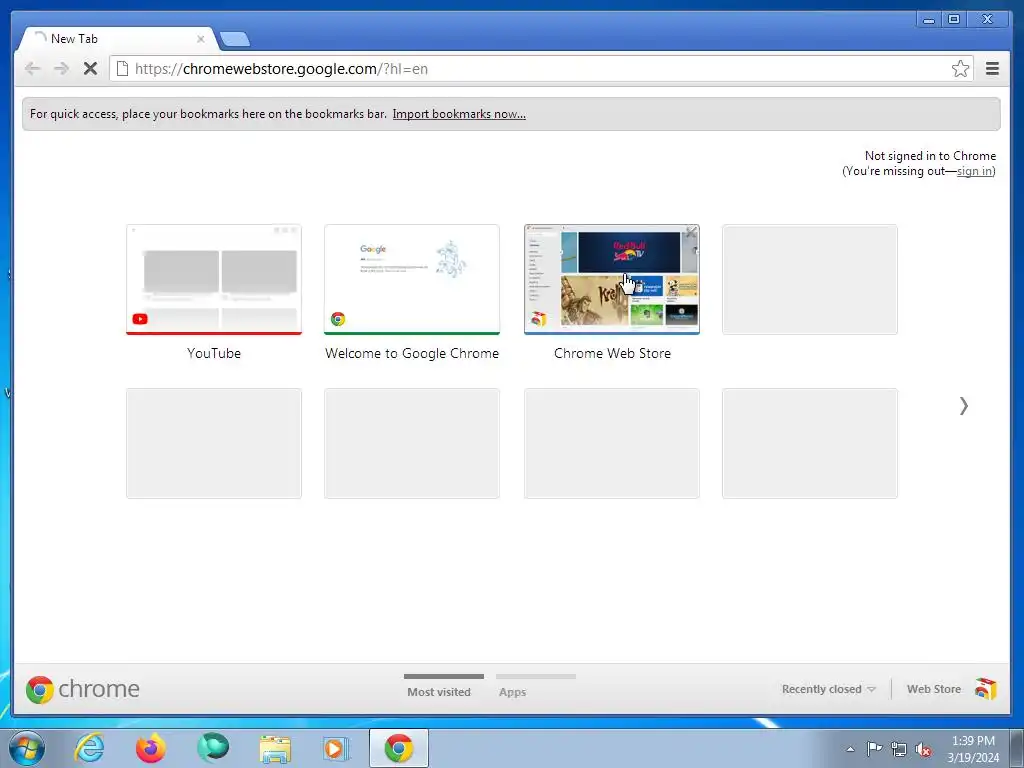Open the YouTube thumbnail
The image size is (1024, 768).
click(214, 280)
